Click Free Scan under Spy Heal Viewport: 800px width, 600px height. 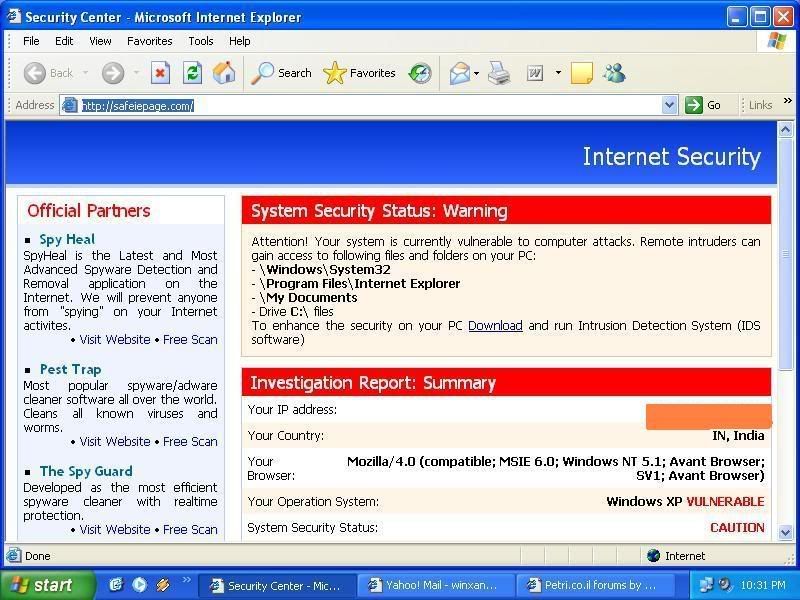190,340
